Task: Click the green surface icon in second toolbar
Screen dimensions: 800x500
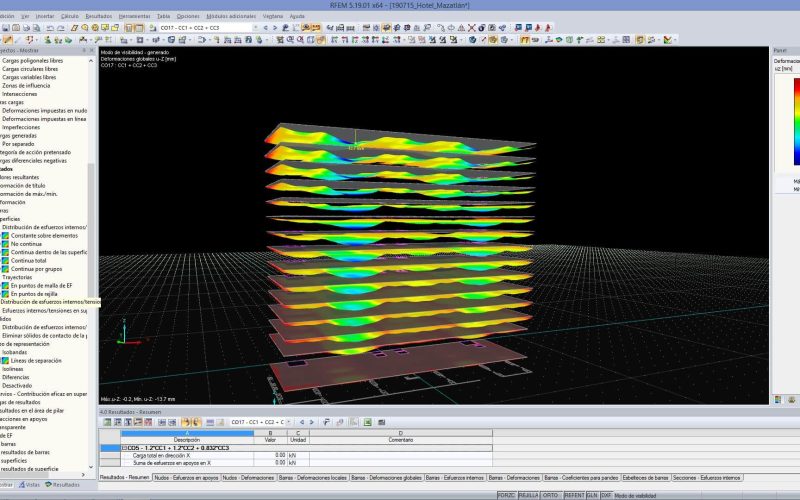Action: click(559, 39)
